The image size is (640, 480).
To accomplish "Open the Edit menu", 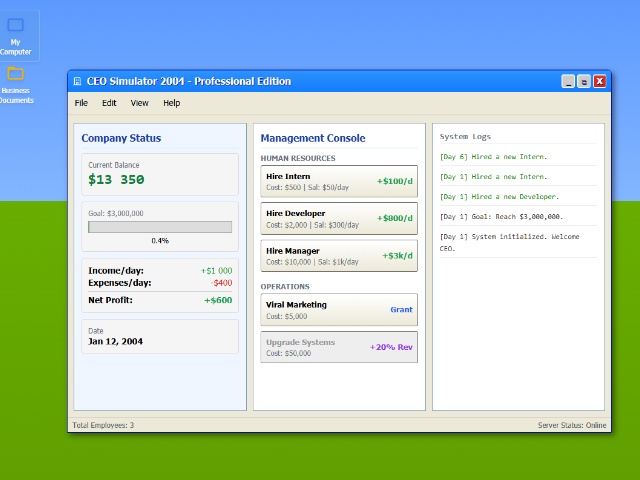I will (x=109, y=103).
